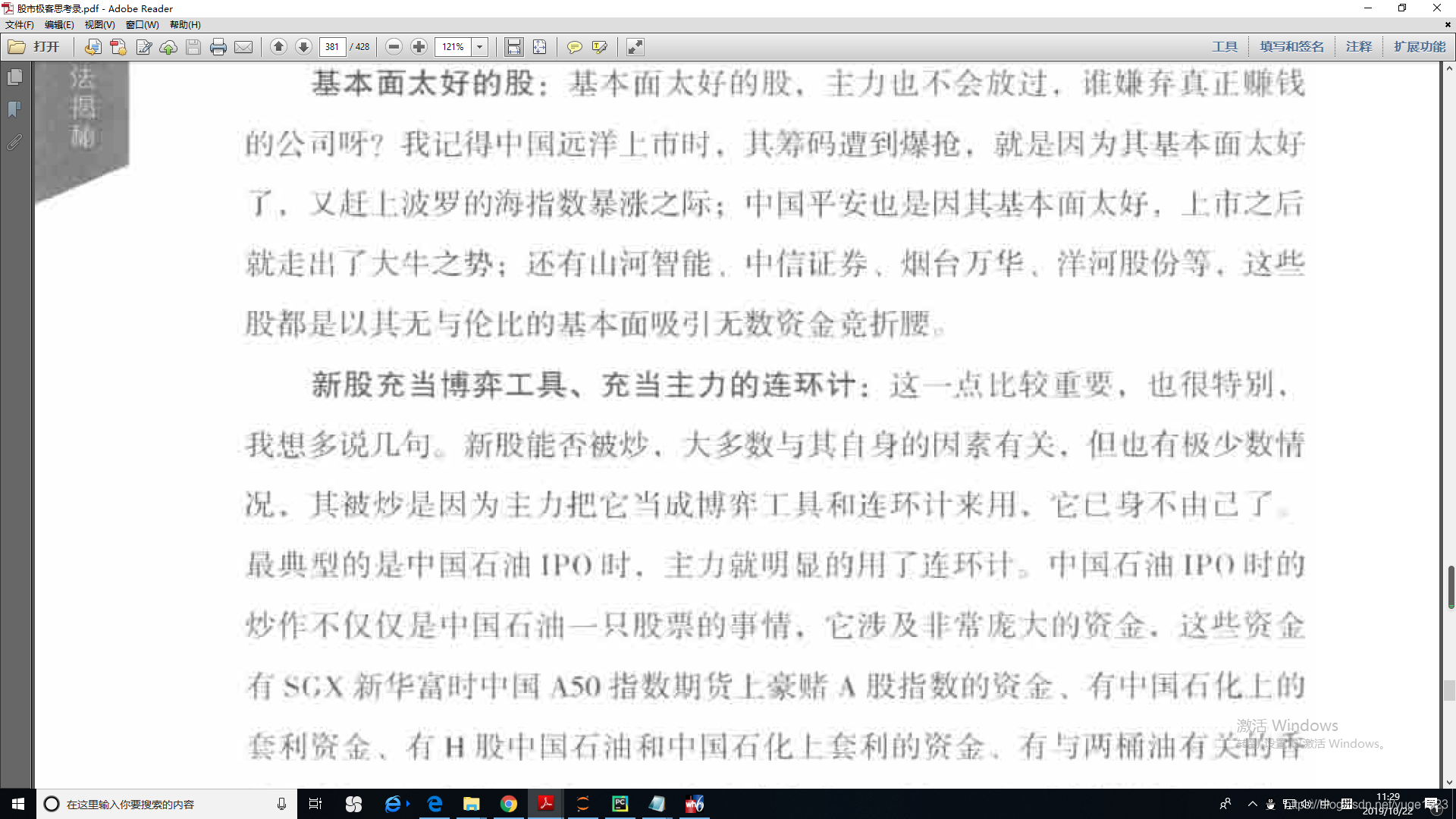
Task: Zoom out with the minus button
Action: point(394,47)
